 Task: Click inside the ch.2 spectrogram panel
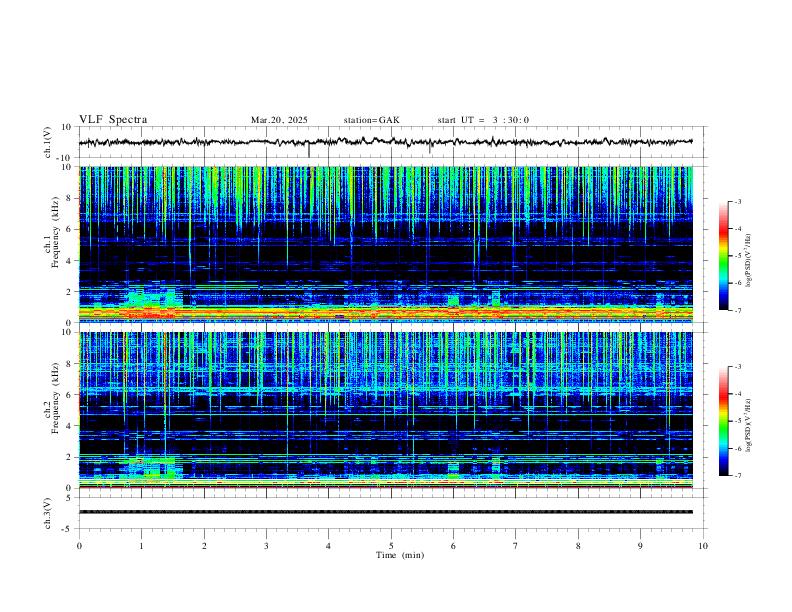click(385, 410)
